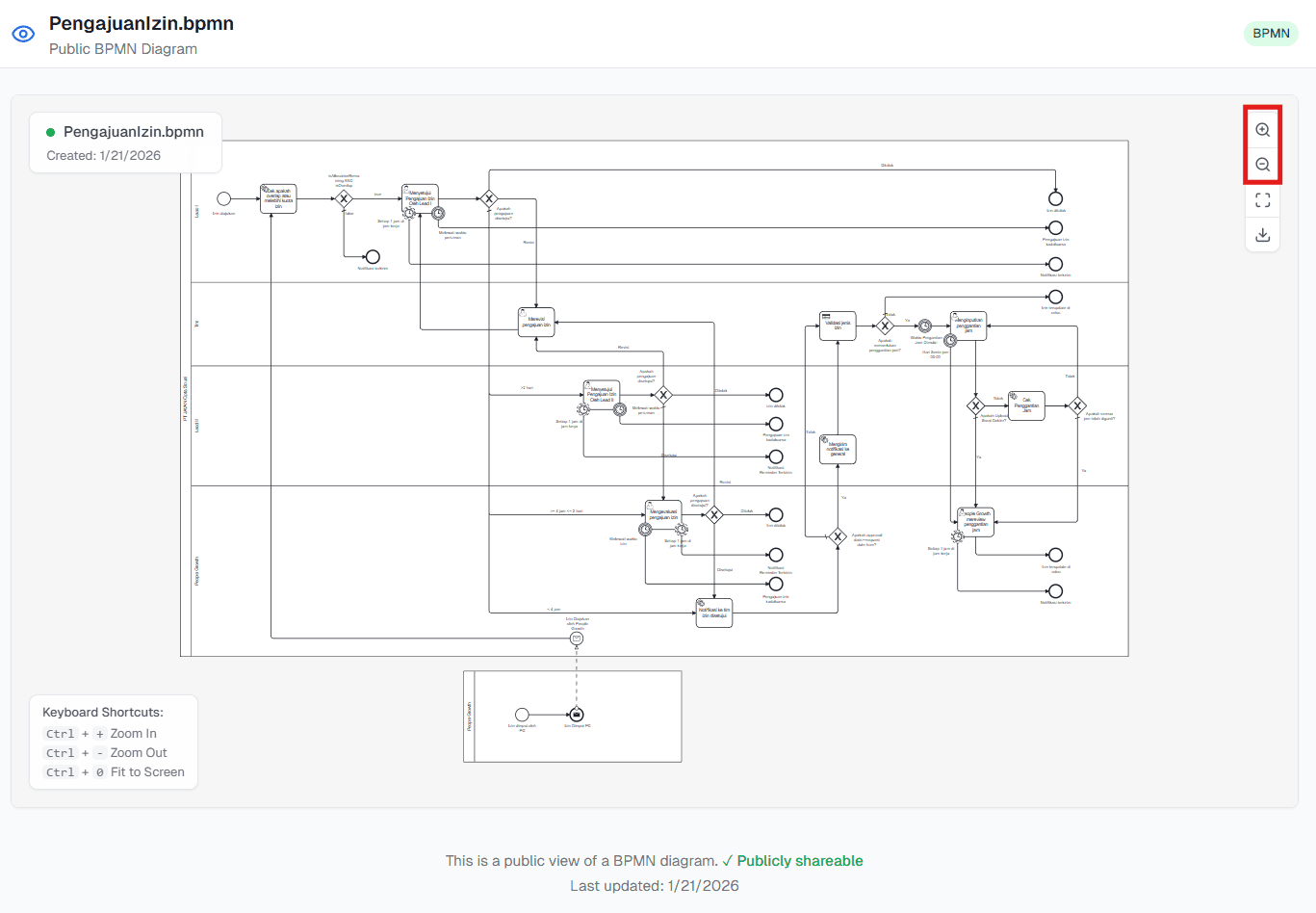Click the timer event near 'Waktu Penggantian Jam'
The width and height of the screenshot is (1316, 913).
[x=924, y=326]
